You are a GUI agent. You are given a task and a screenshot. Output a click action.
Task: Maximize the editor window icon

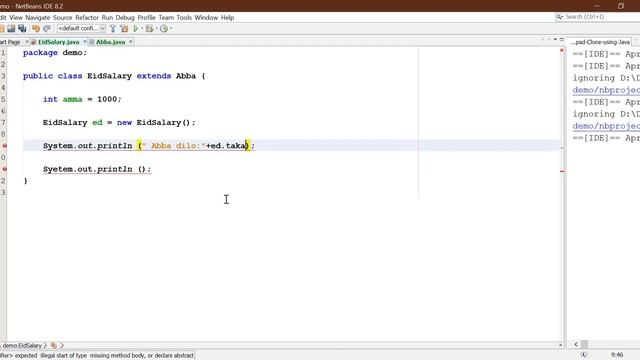click(562, 40)
